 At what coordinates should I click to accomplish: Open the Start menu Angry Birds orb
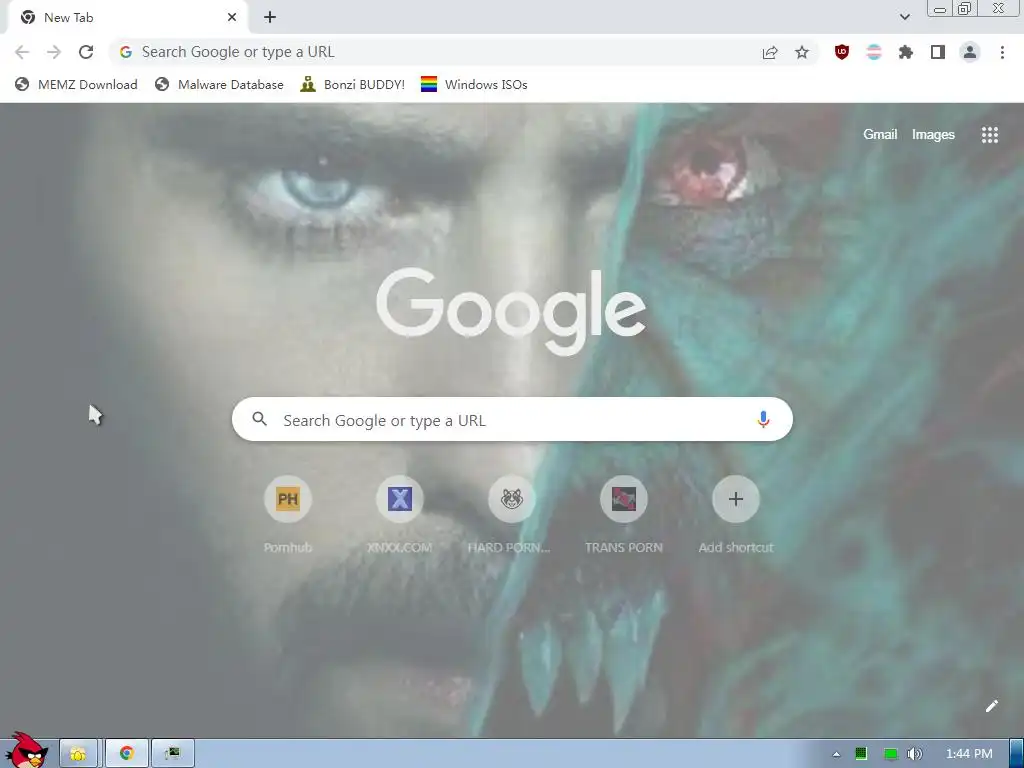(26, 751)
